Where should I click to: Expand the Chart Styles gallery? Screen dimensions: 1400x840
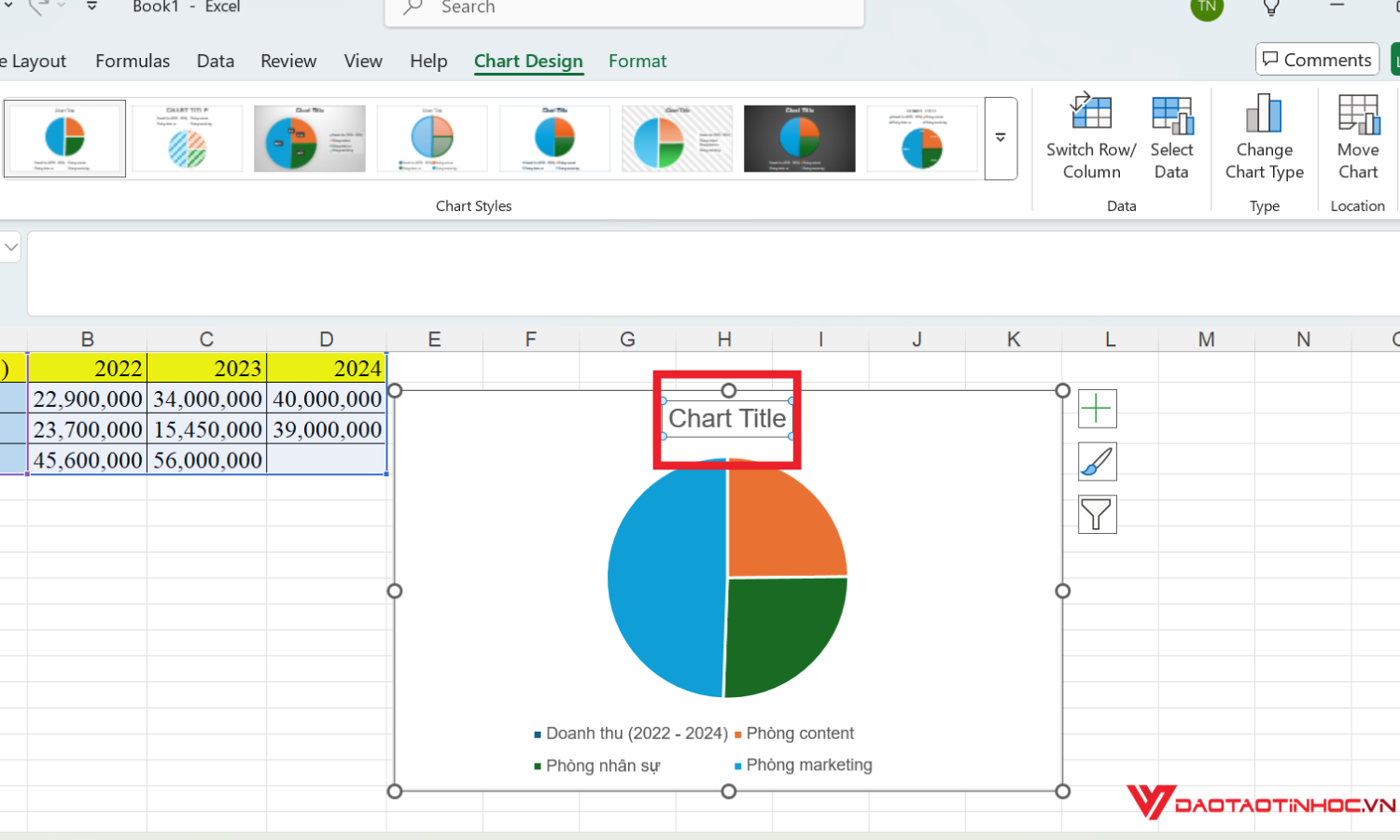[1001, 138]
